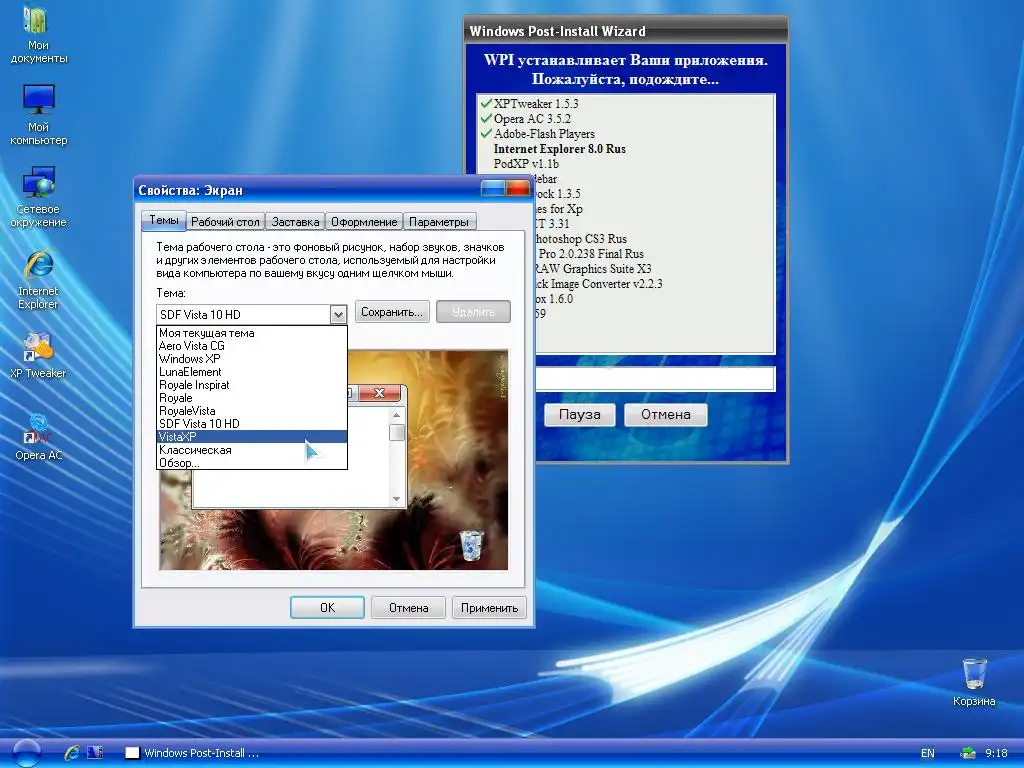Choose Моя текущая тема from the list
The width and height of the screenshot is (1024, 768).
tap(252, 333)
